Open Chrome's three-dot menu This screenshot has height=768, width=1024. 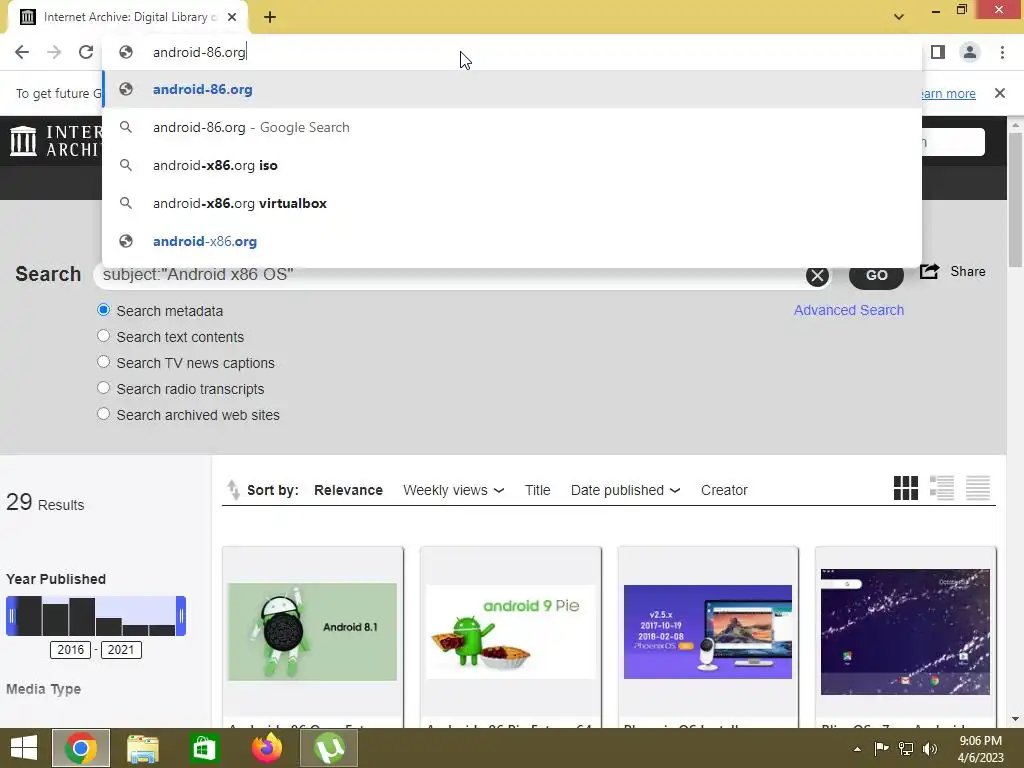click(1002, 52)
